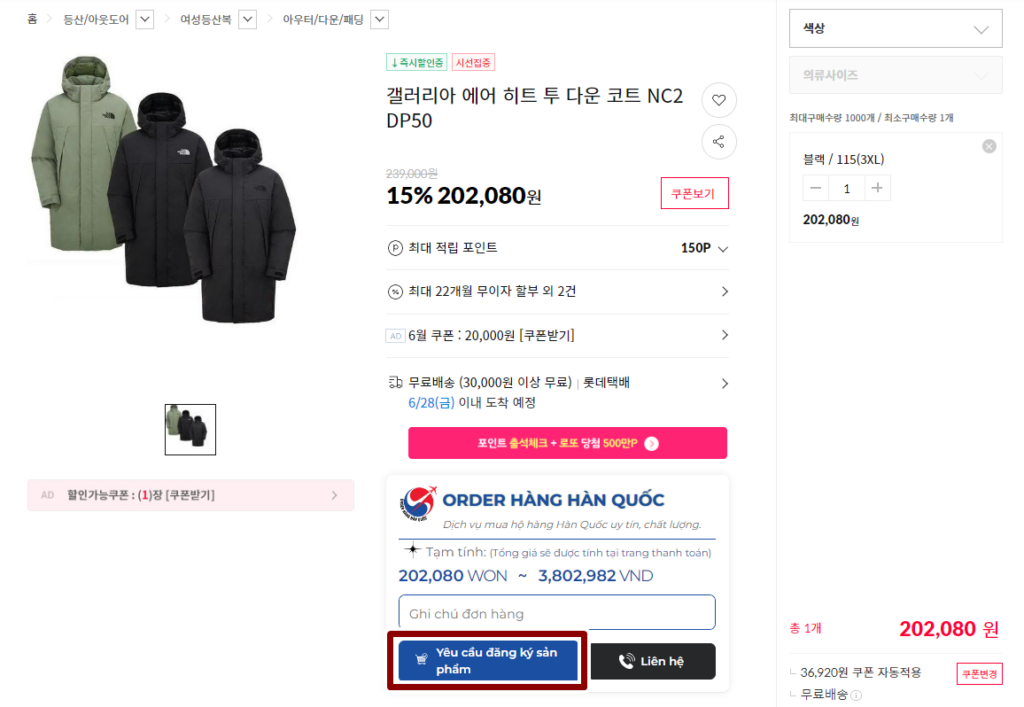Open the 22개월 무이자 할부 details

[724, 291]
